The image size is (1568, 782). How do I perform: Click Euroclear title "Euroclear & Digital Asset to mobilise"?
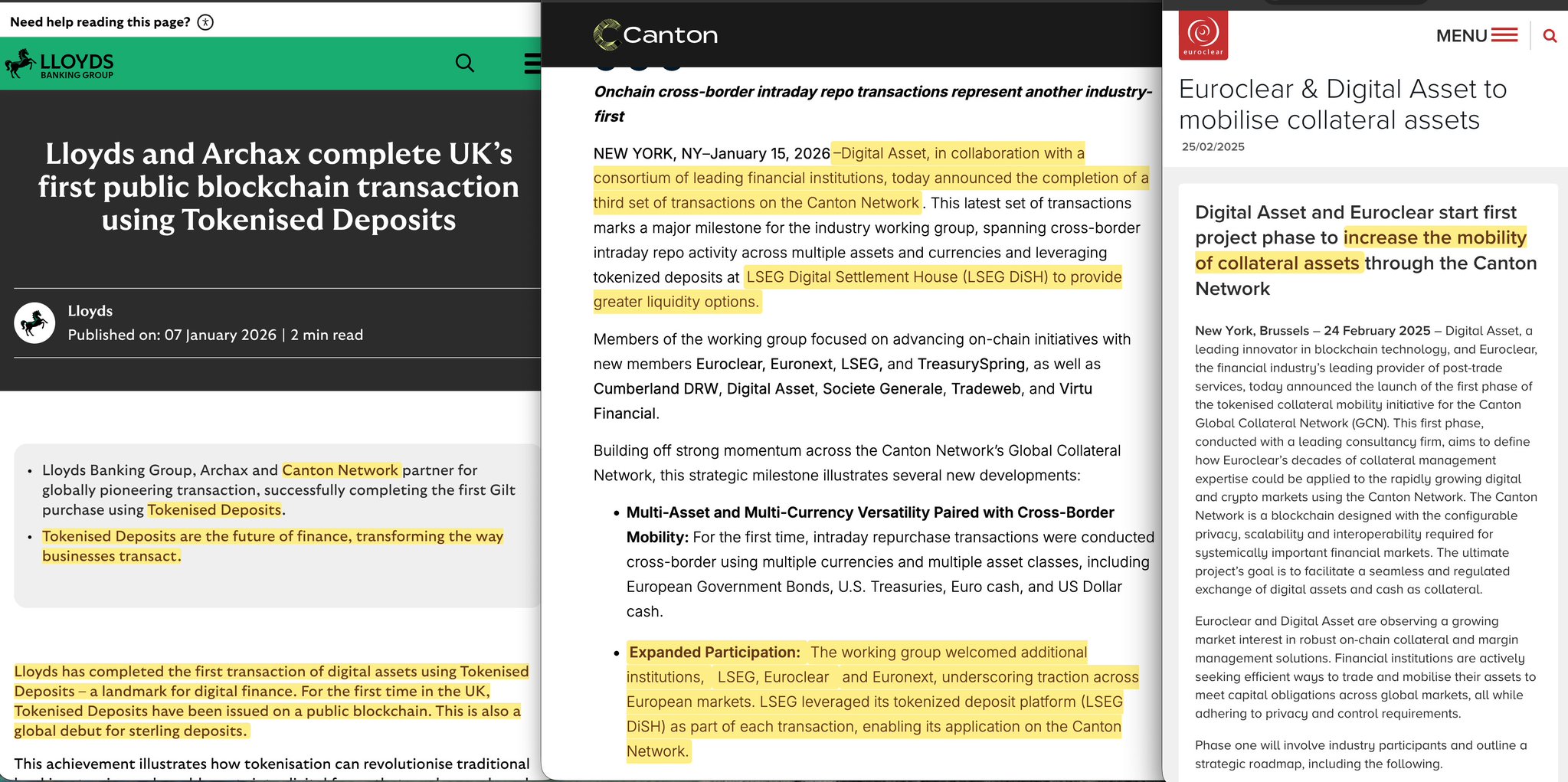[1343, 104]
